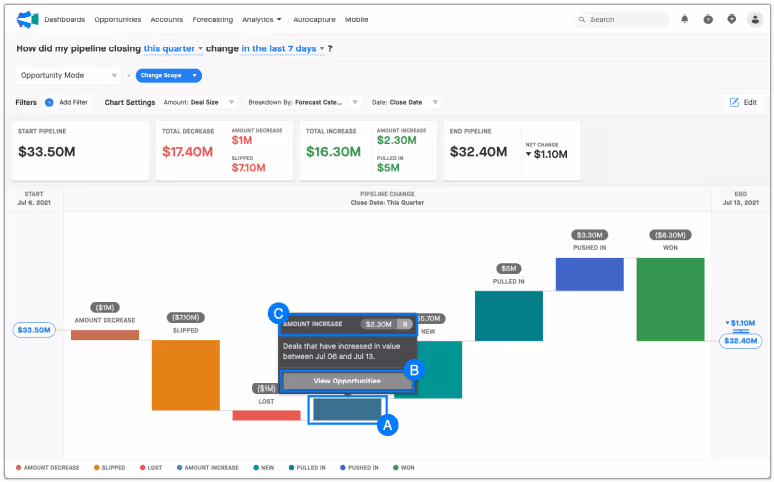The image size is (774, 482).
Task: Open the notifications bell icon
Action: coord(685,19)
